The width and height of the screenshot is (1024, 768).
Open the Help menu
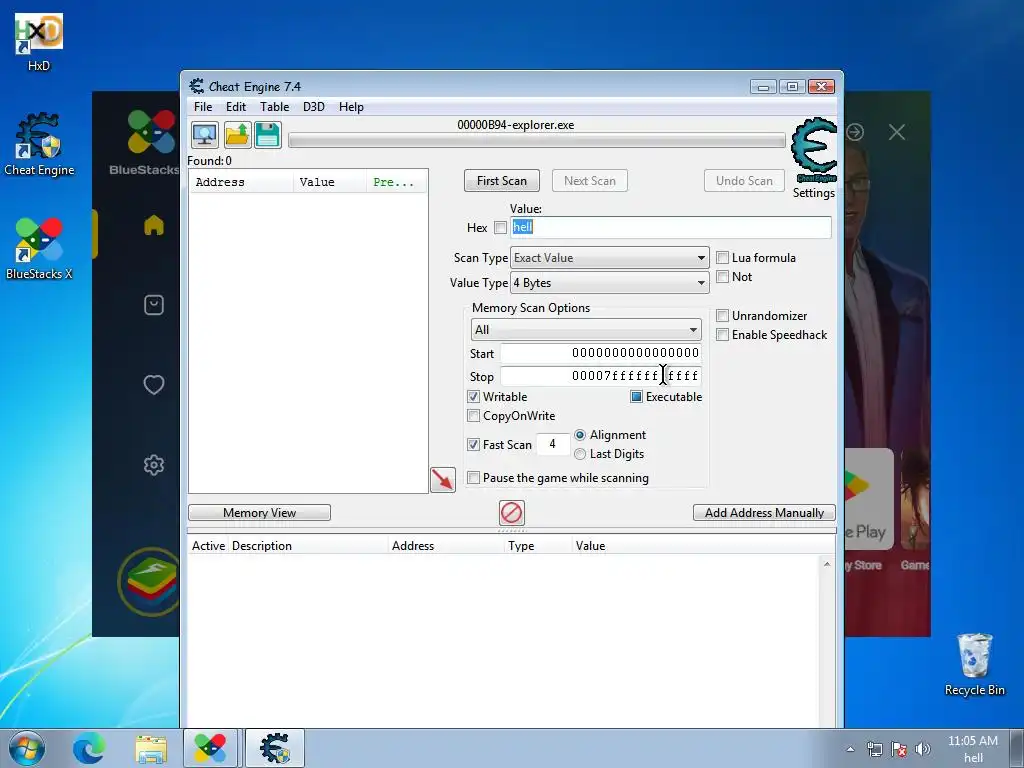pyautogui.click(x=351, y=106)
